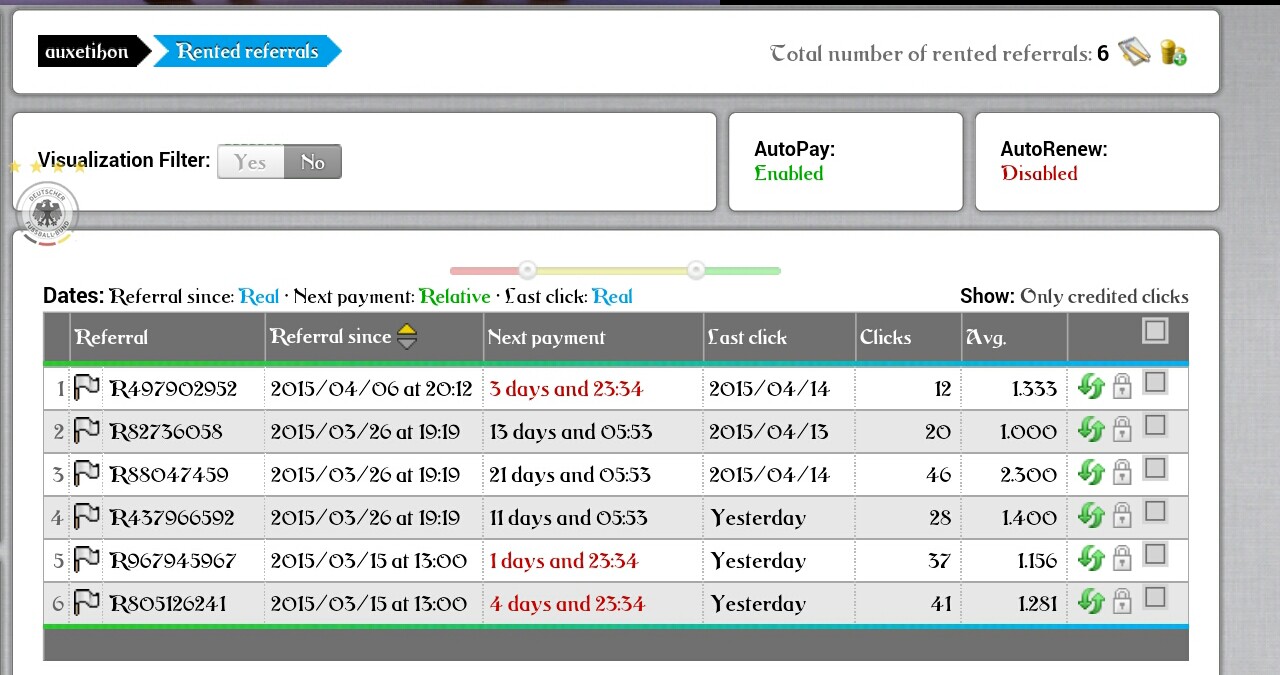
Task: Click the flag icon for R967945967
Action: pos(87,559)
